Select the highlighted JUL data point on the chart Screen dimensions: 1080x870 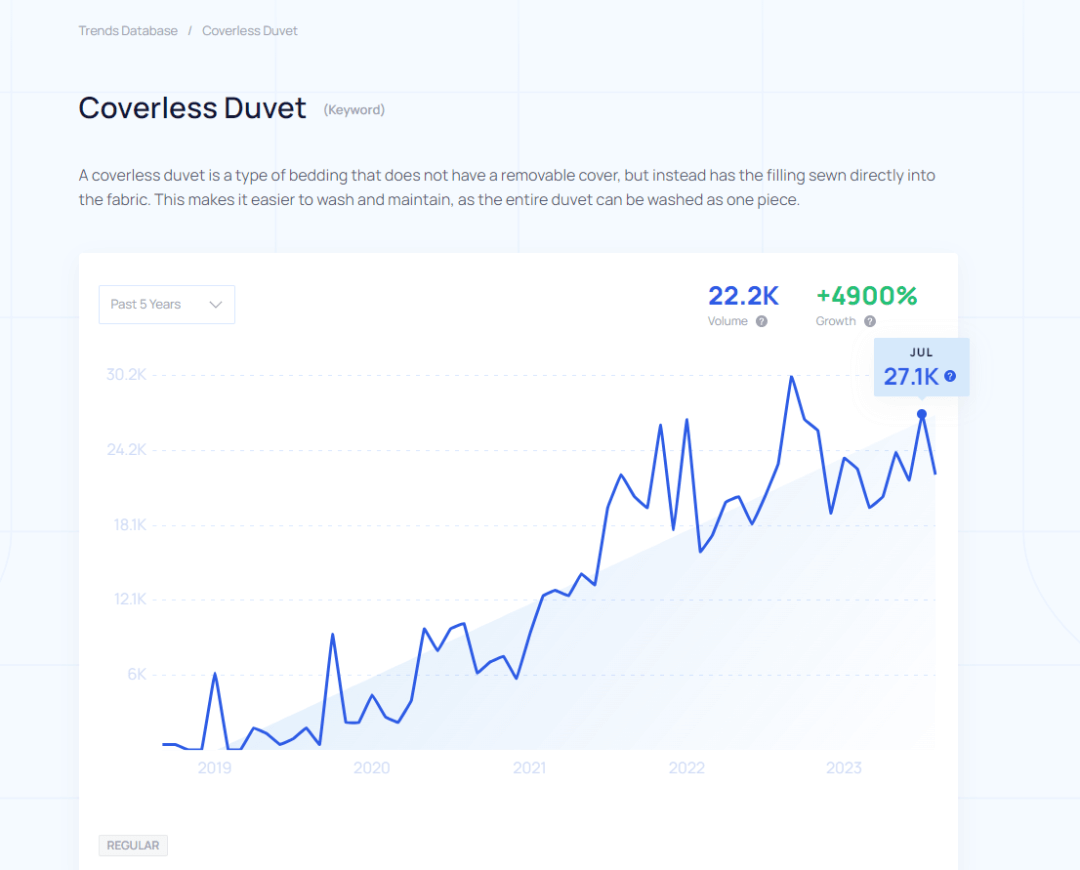point(922,414)
